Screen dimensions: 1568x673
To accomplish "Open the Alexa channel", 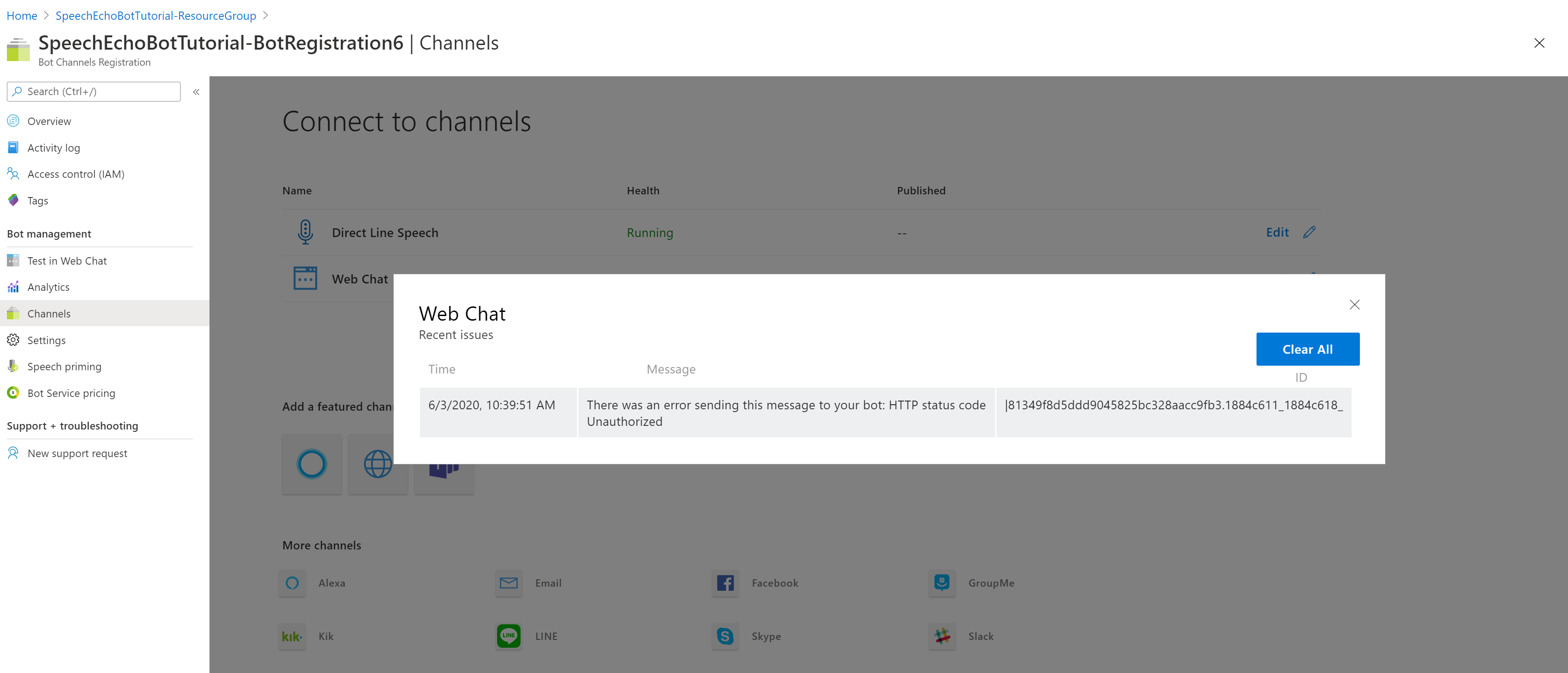I will tap(292, 583).
